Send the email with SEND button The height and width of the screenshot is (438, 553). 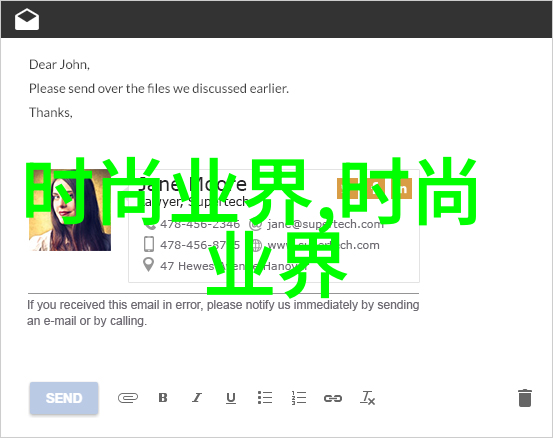point(64,398)
